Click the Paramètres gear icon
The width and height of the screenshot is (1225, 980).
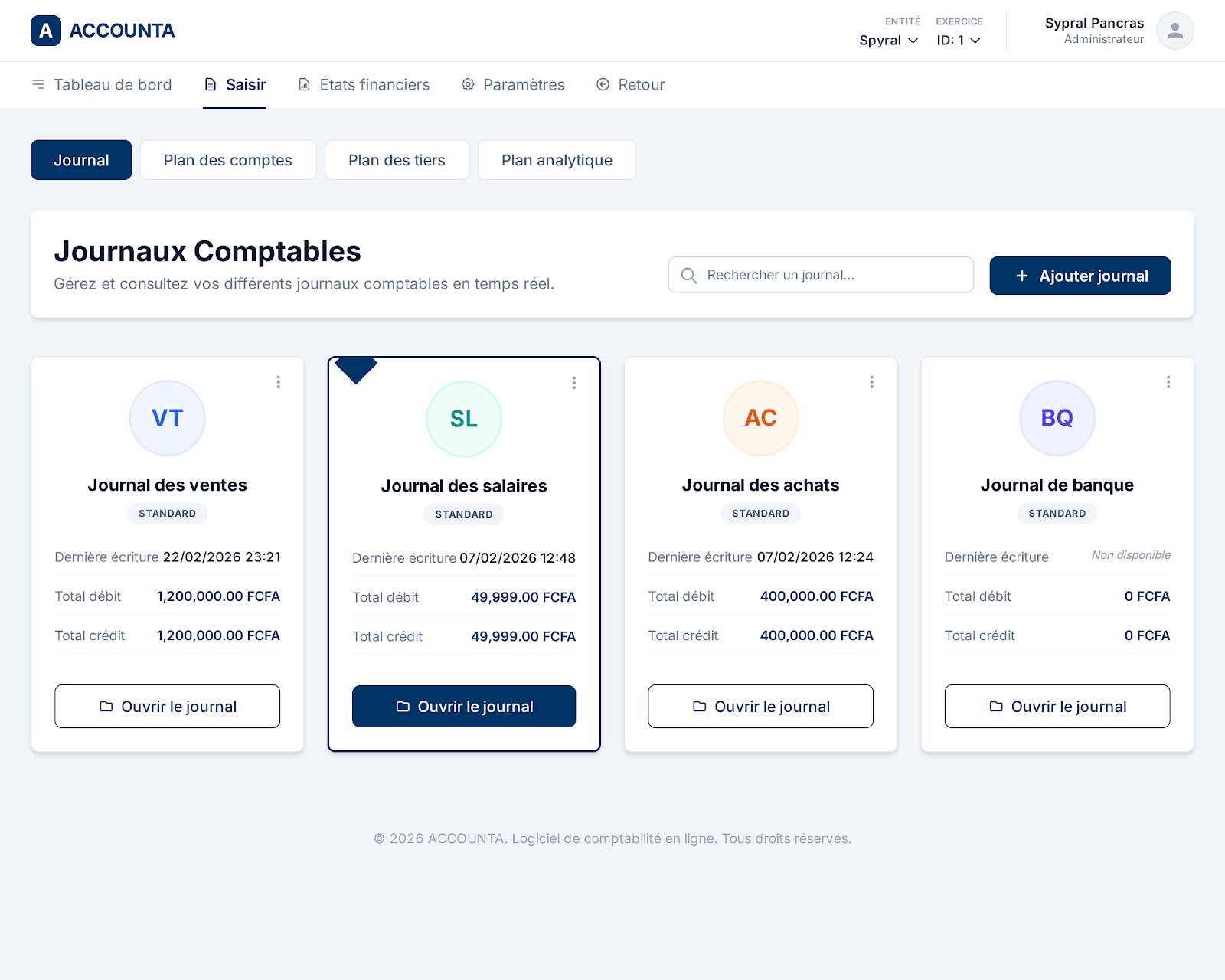pyautogui.click(x=468, y=84)
